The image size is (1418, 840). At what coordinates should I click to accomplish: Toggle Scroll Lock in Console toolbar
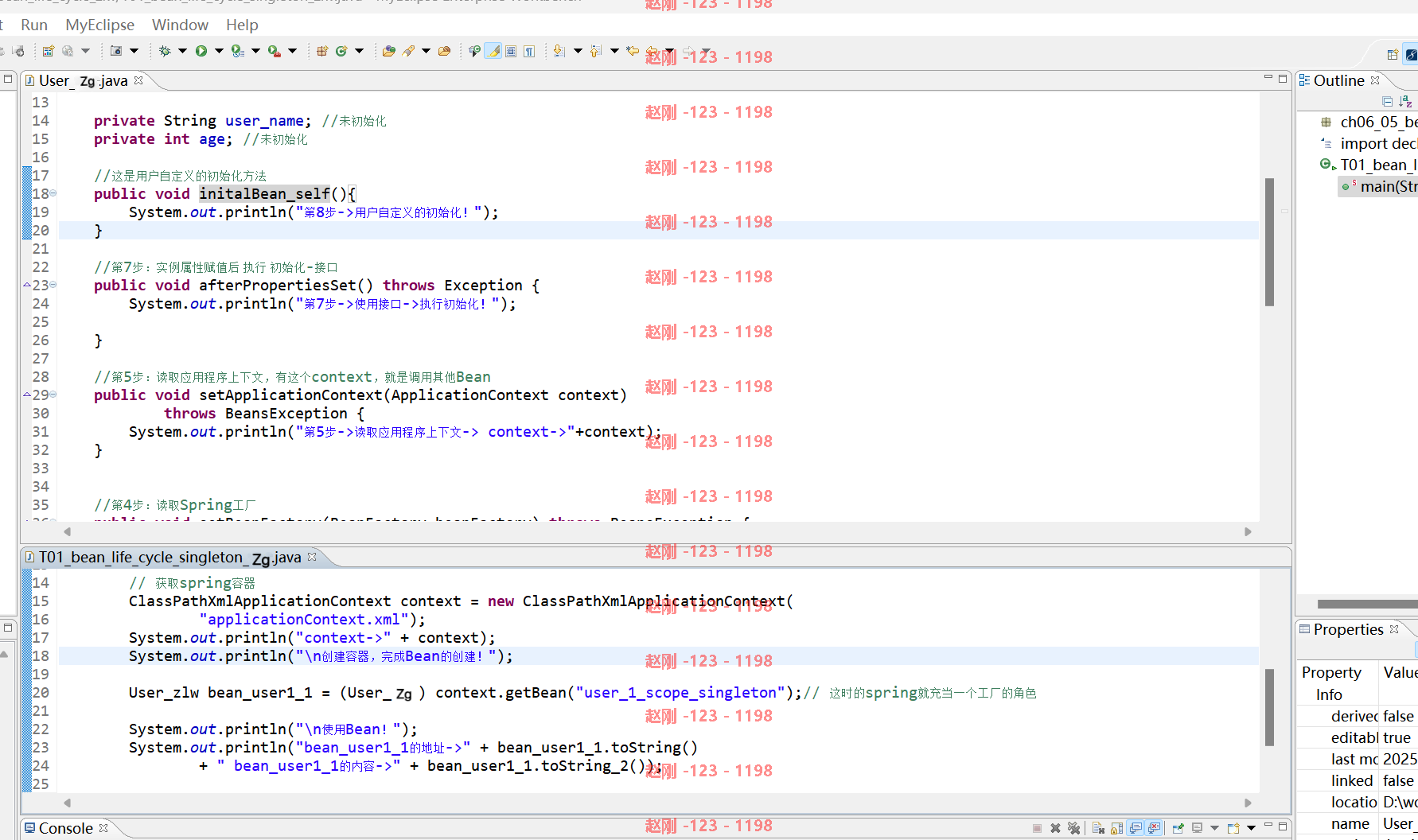tap(1116, 828)
